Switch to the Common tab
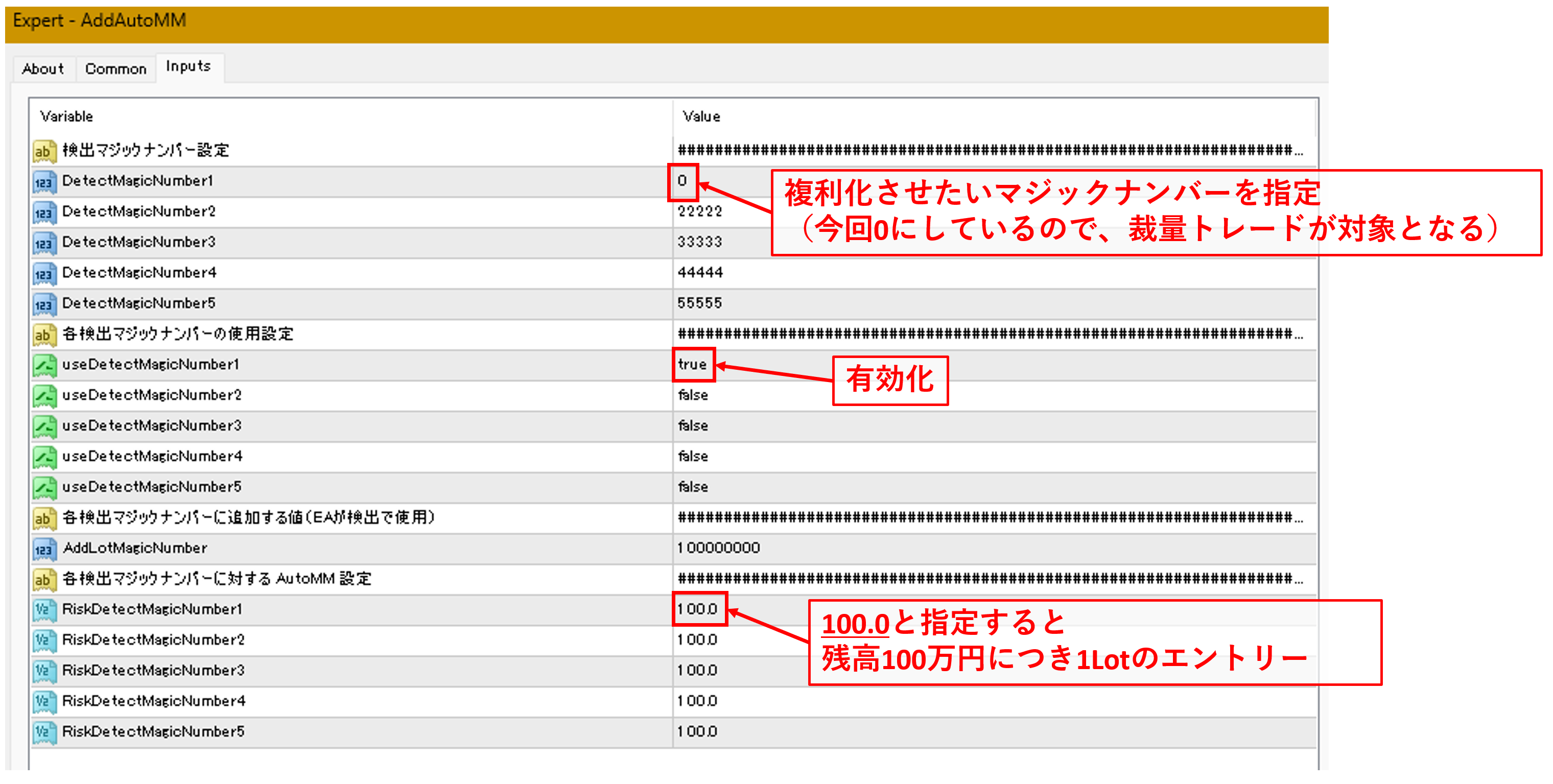Image resolution: width=1553 pixels, height=784 pixels. [x=116, y=69]
